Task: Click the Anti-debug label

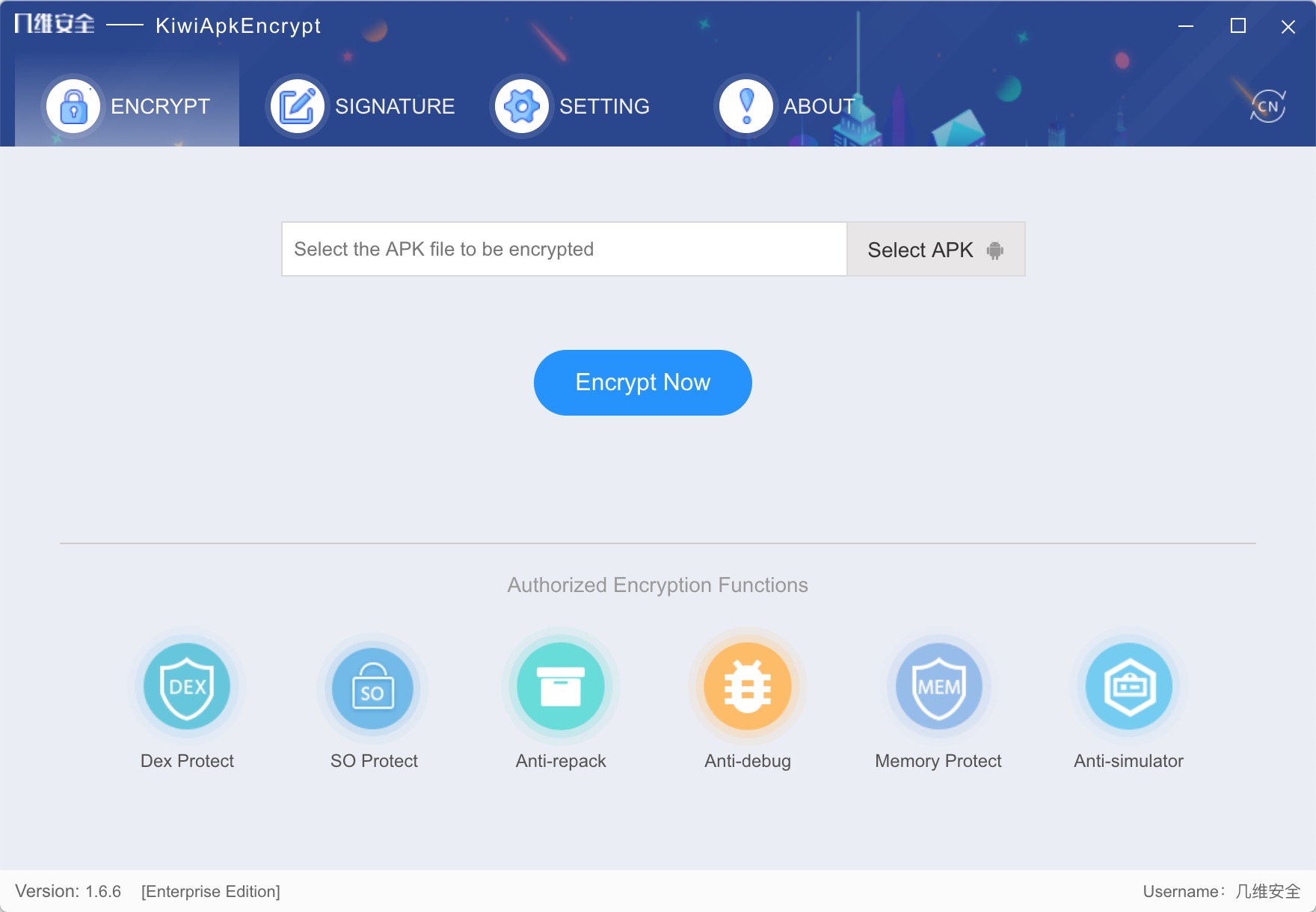Action: tap(748, 761)
